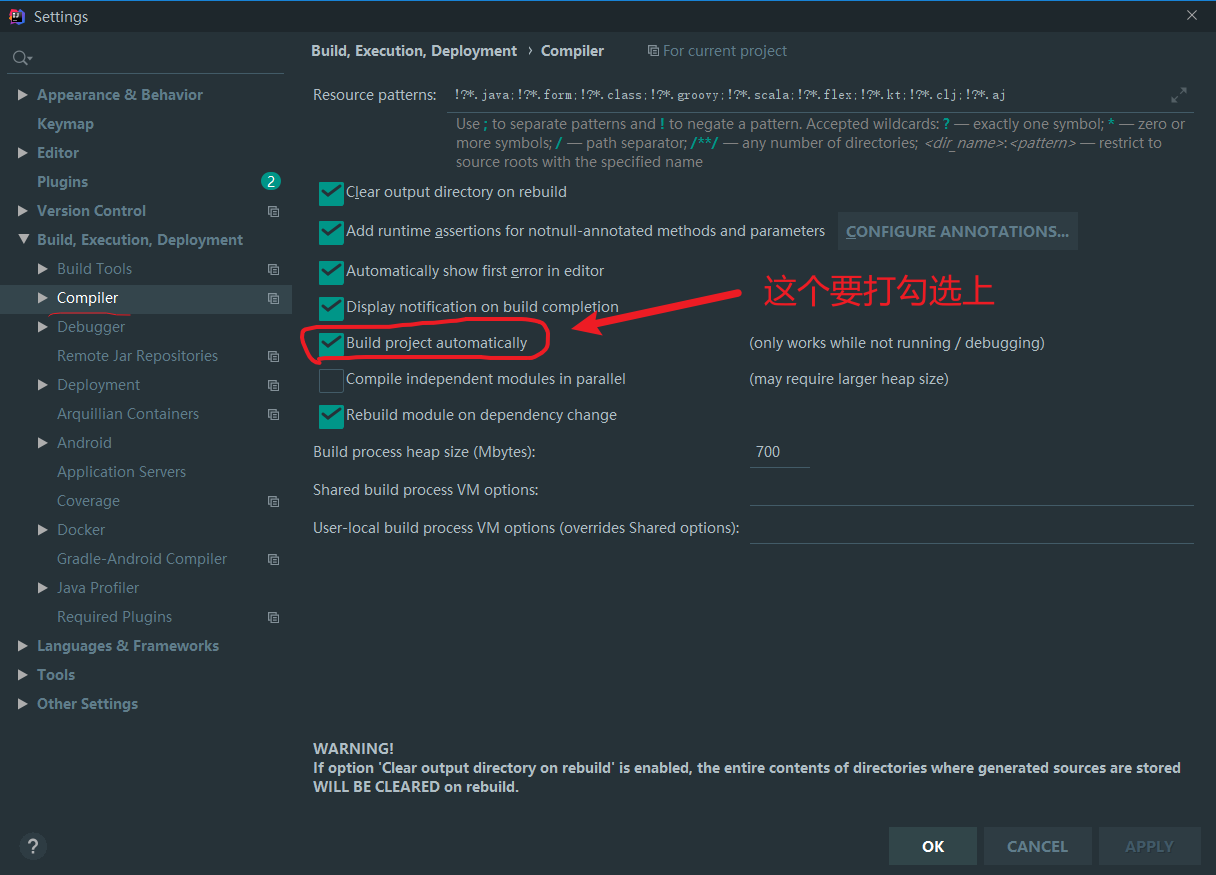Click User-local build process VM options field
The width and height of the screenshot is (1216, 875).
[971, 528]
